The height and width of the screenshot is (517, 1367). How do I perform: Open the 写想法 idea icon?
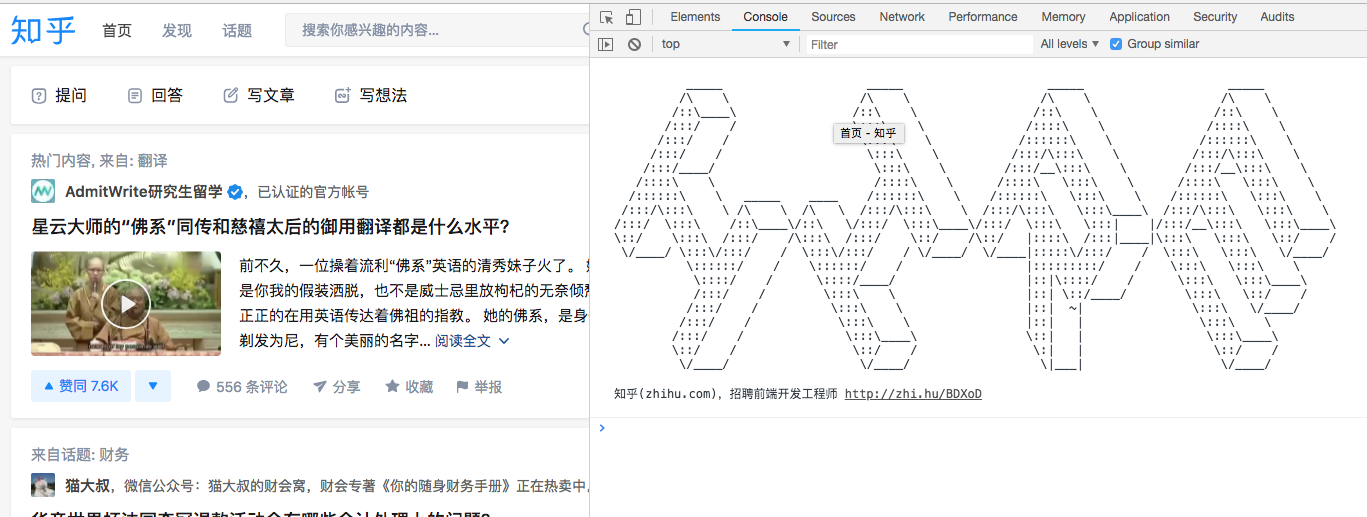(x=343, y=96)
